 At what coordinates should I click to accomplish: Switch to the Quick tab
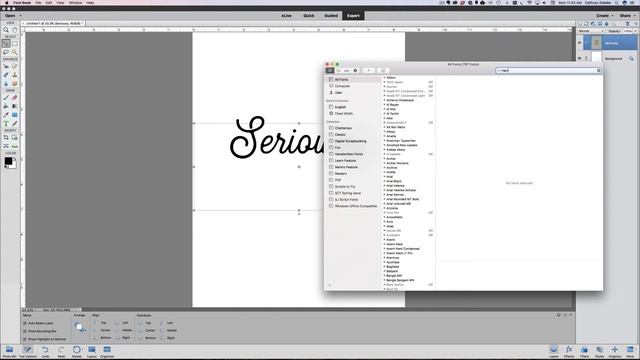309,16
